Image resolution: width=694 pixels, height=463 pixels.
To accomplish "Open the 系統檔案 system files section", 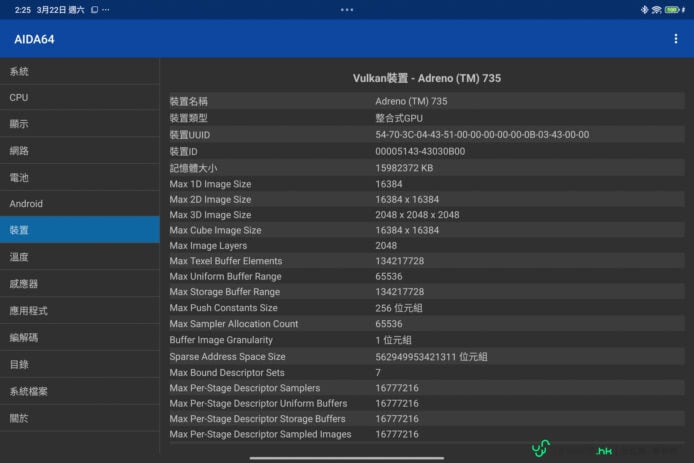I will click(79, 391).
